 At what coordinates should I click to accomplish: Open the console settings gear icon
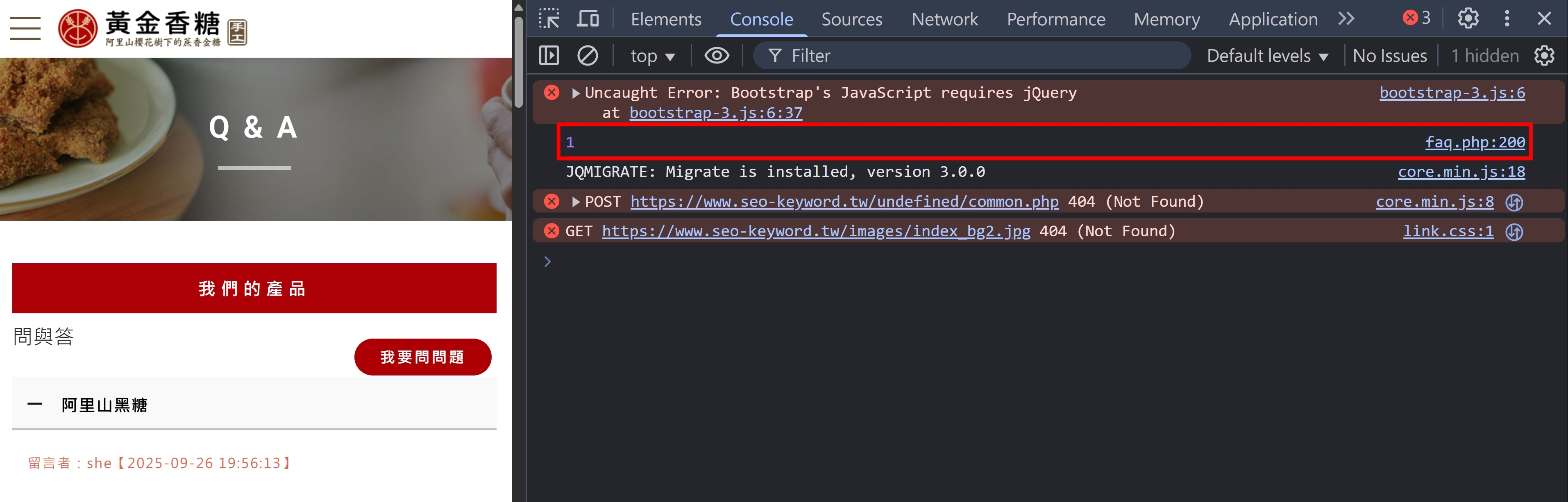tap(1544, 56)
